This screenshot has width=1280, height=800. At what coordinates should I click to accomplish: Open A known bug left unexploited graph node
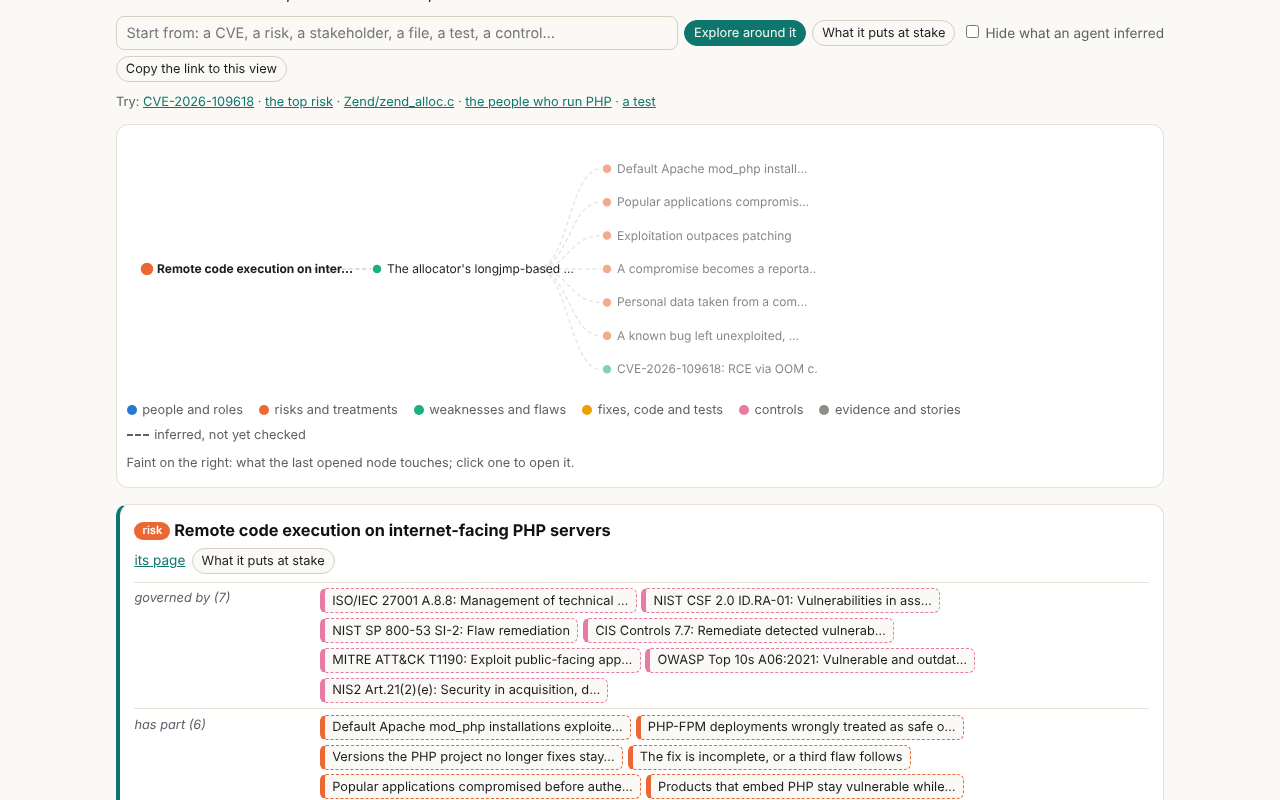click(x=701, y=336)
